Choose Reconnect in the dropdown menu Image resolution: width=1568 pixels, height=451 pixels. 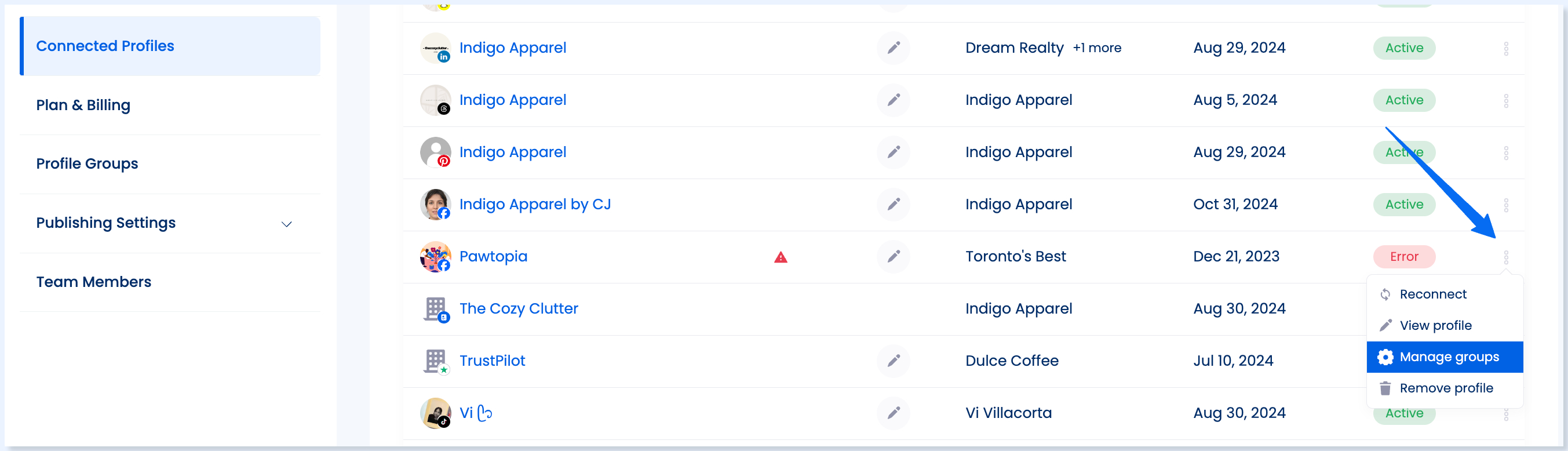pyautogui.click(x=1445, y=294)
